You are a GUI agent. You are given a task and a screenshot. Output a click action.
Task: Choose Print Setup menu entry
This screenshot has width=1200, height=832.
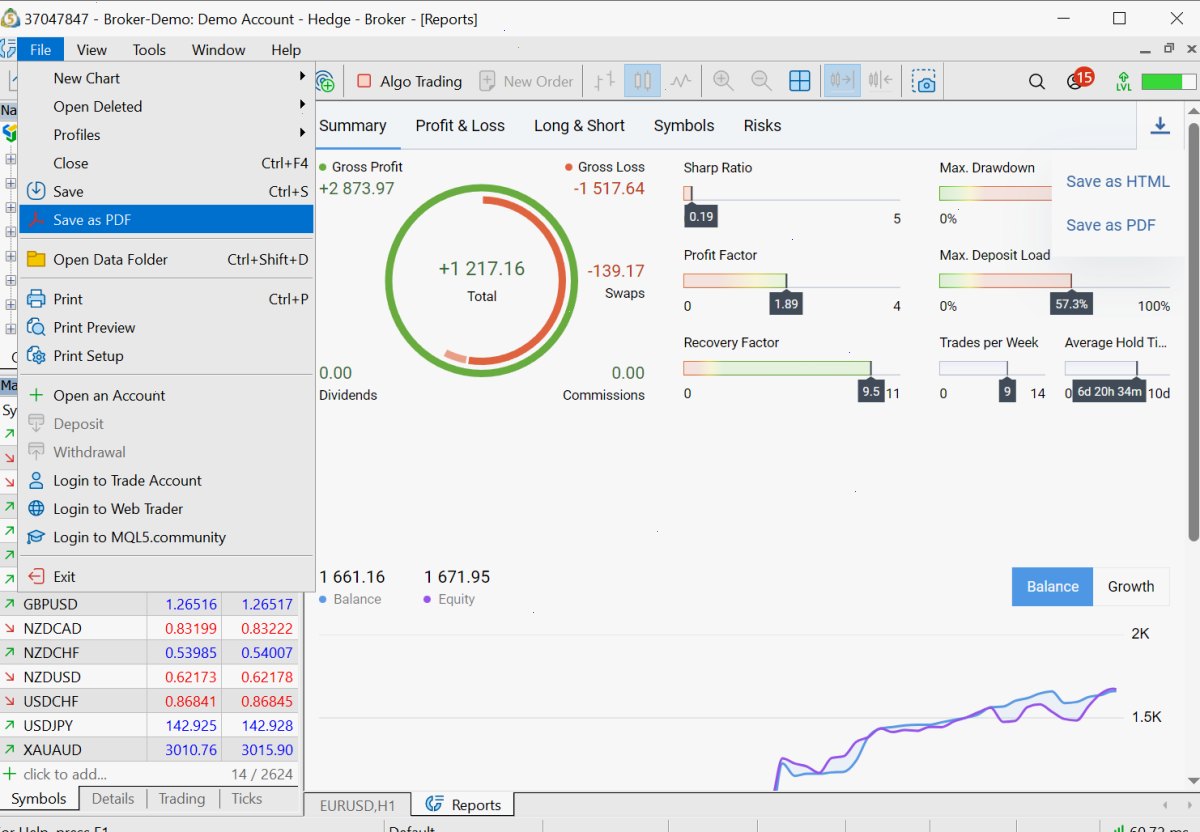click(166, 355)
